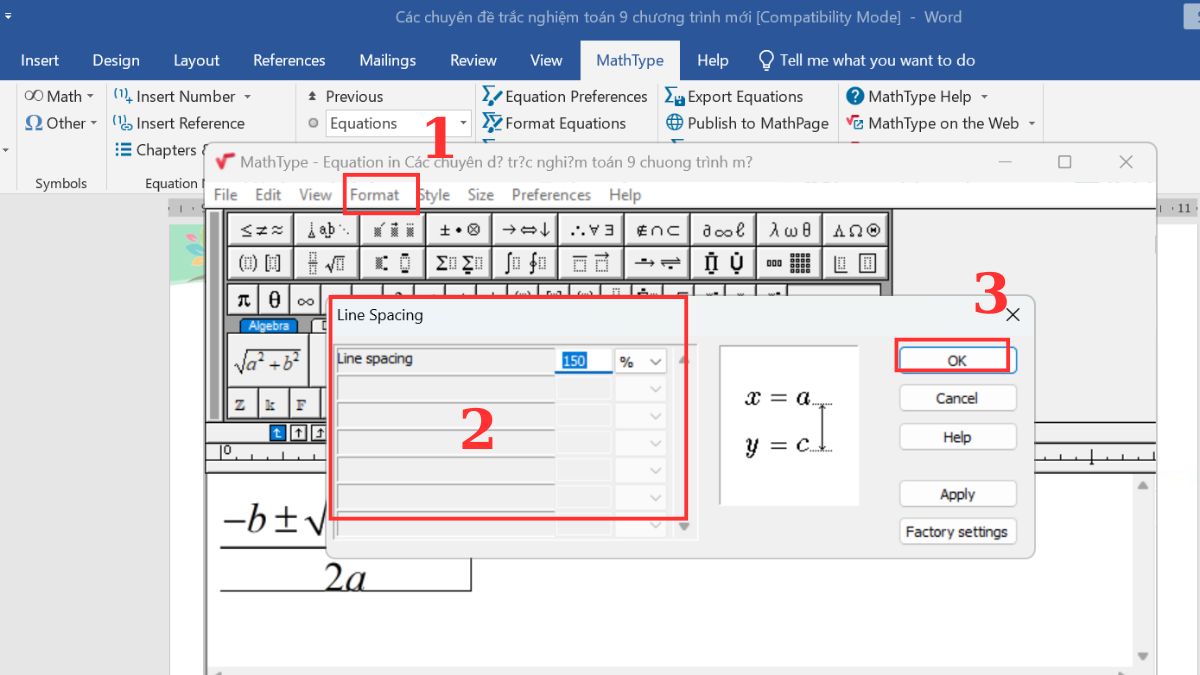The image size is (1200, 675).
Task: Open the Edit menu in MathType
Action: point(268,195)
